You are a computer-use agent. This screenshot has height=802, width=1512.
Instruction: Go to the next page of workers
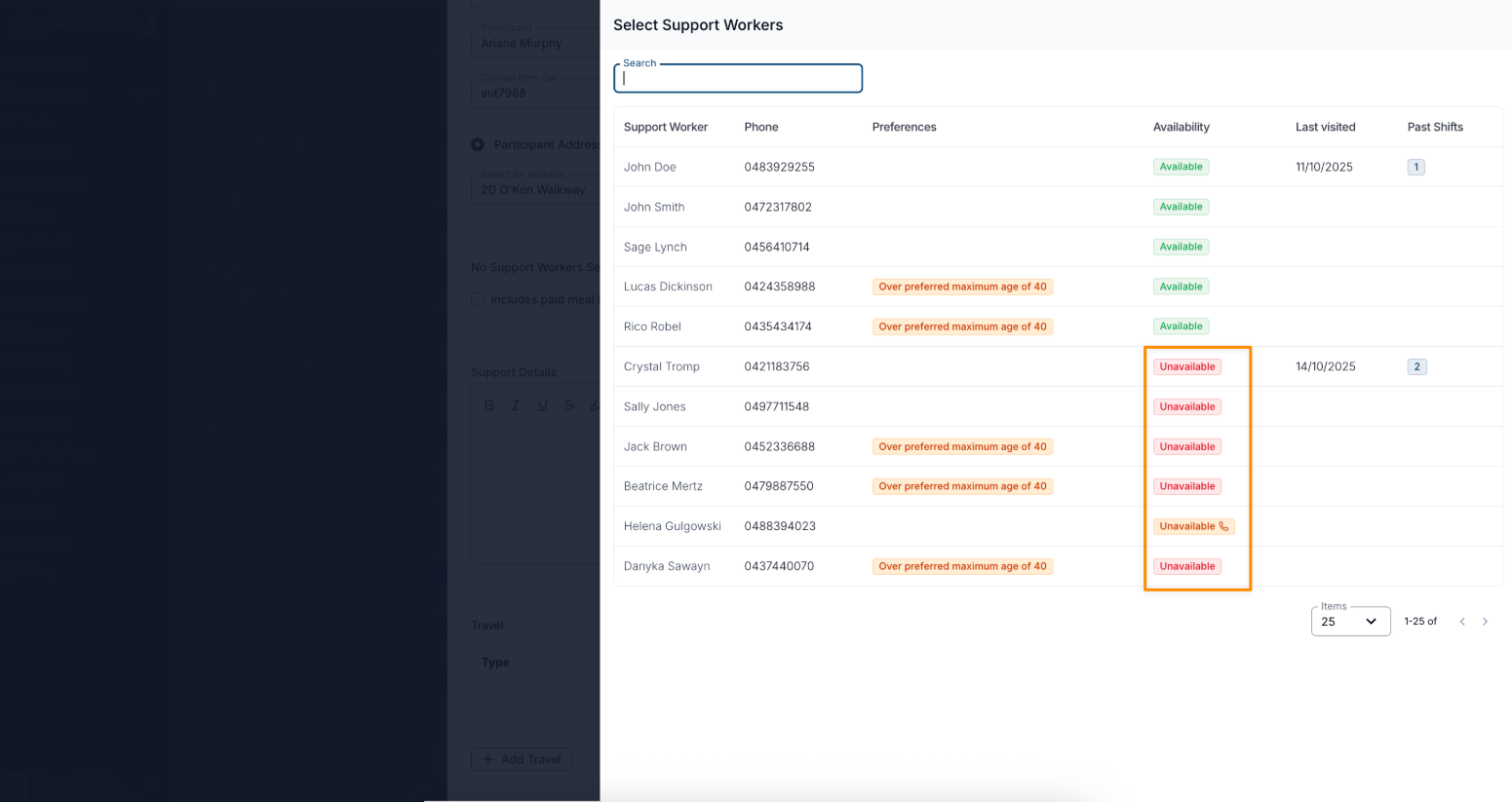(x=1485, y=622)
